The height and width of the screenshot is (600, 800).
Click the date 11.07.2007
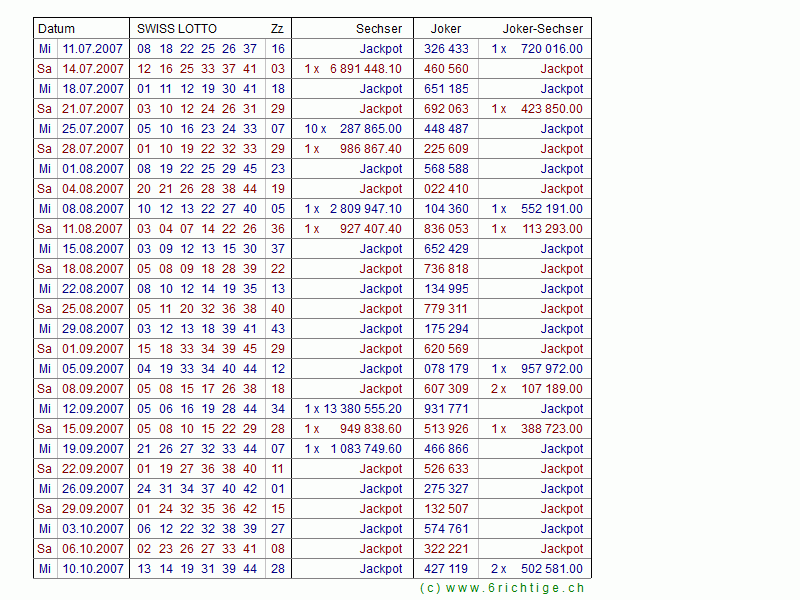point(93,49)
